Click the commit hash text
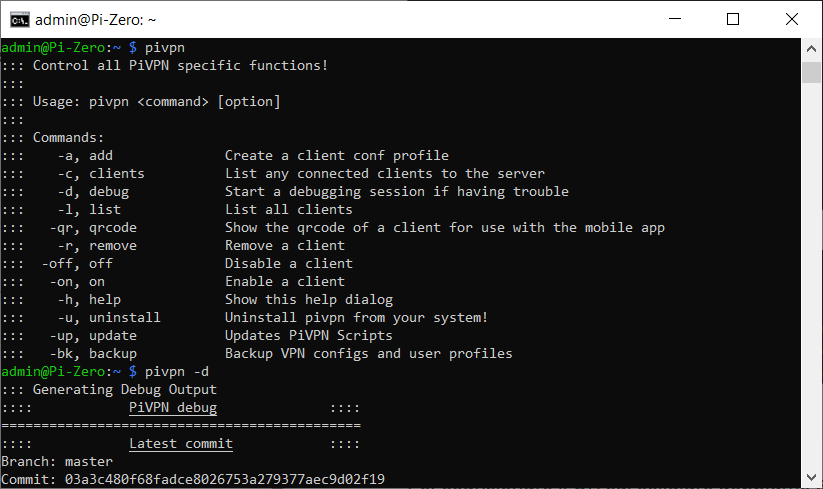Screen dimensions: 823x489 225,479
